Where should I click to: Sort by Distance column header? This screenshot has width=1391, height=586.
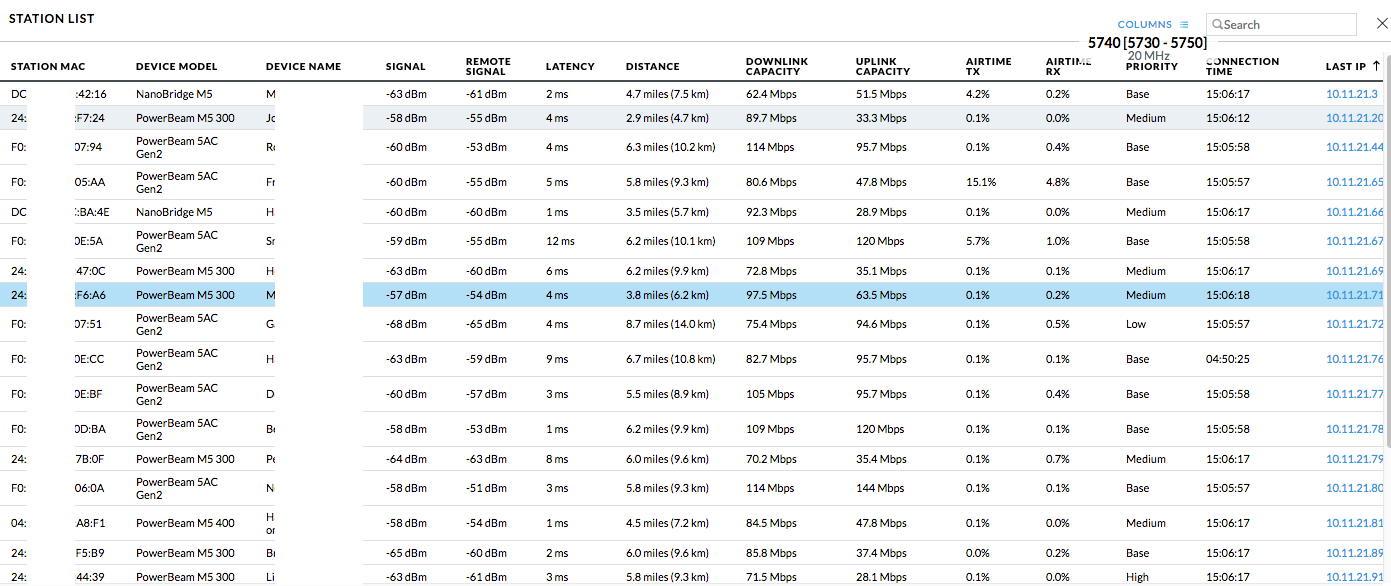click(x=652, y=67)
